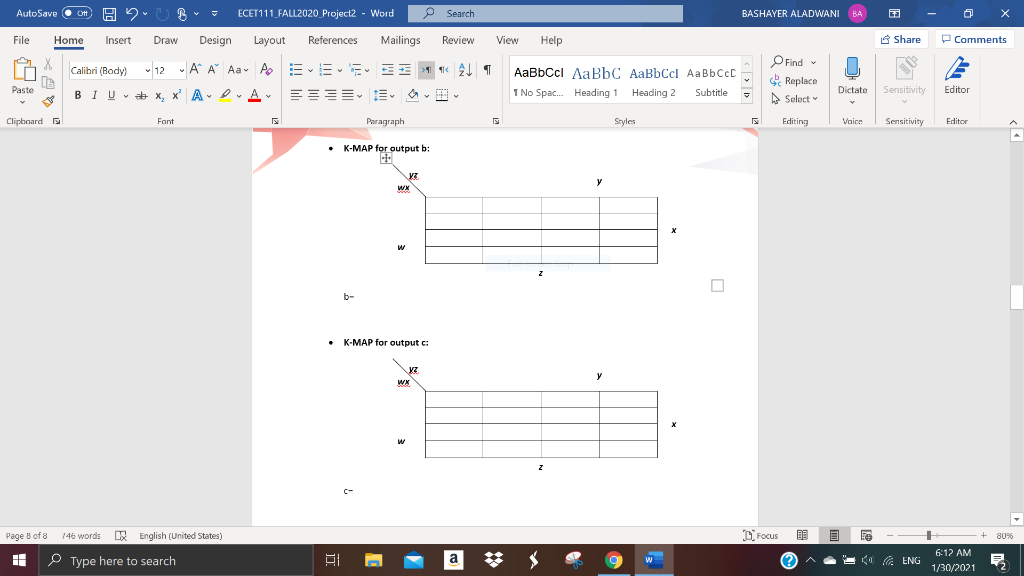The width and height of the screenshot is (1024, 576).
Task: Increase paragraph indent
Action: pyautogui.click(x=405, y=70)
